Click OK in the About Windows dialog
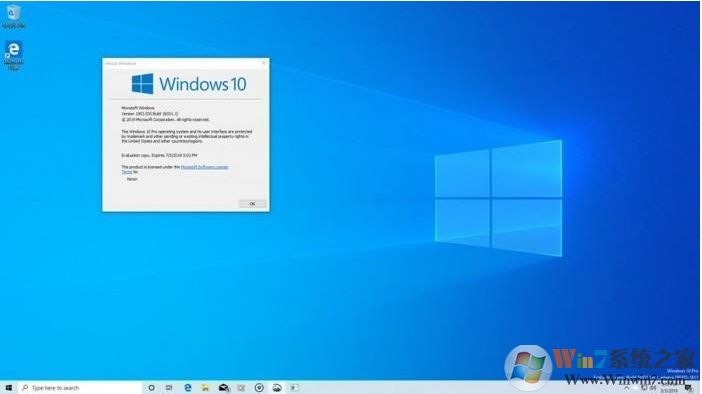 (x=253, y=204)
